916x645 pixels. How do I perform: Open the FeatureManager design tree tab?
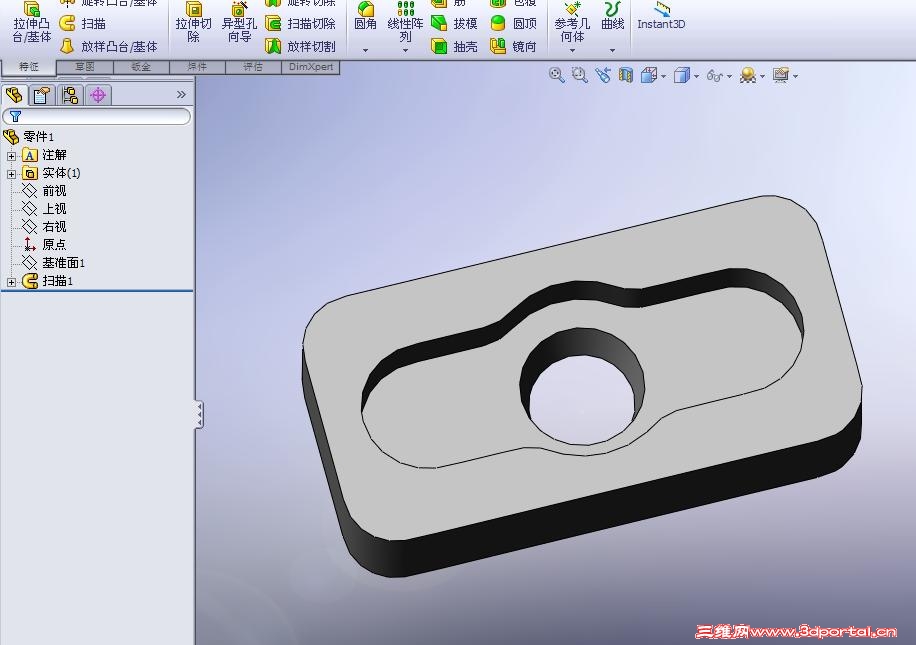[14, 95]
